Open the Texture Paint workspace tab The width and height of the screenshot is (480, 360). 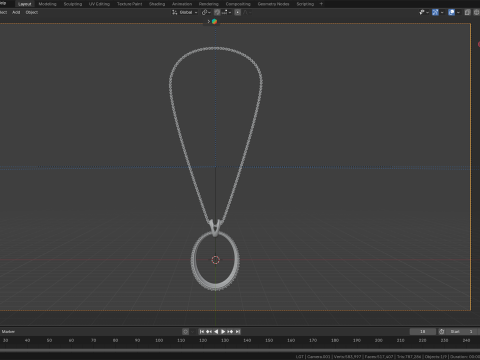click(x=129, y=4)
